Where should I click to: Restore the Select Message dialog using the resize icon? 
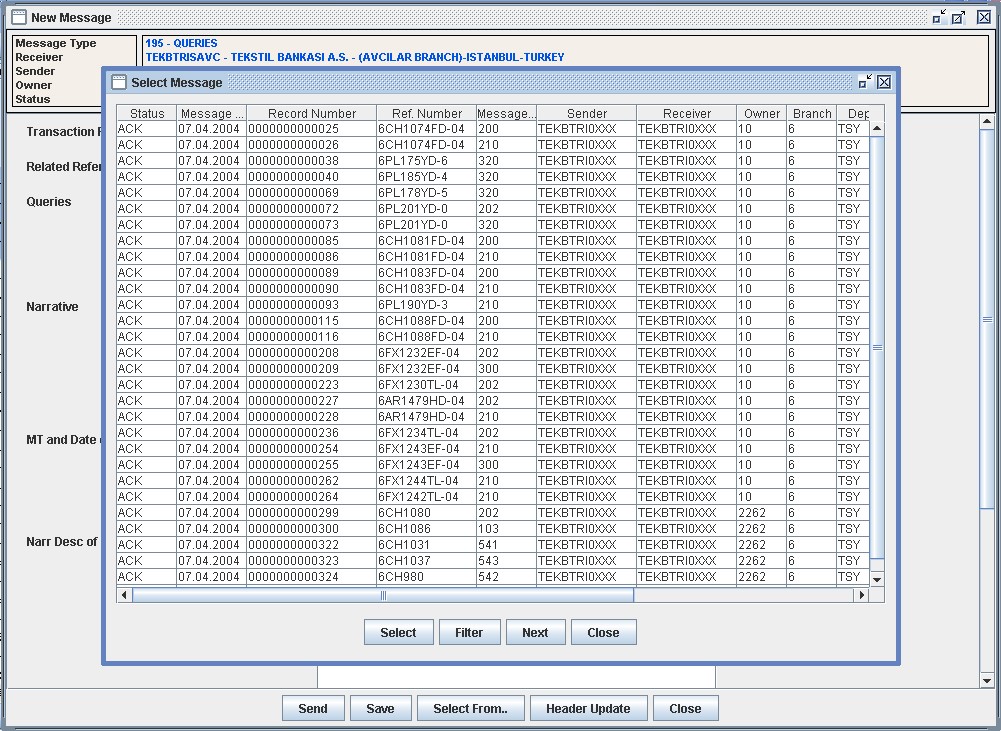tap(865, 82)
